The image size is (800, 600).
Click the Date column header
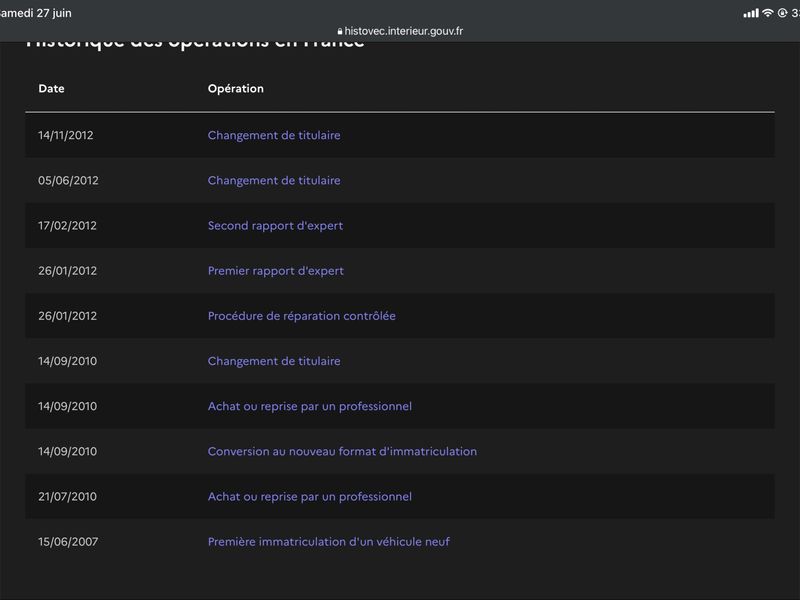[52, 88]
